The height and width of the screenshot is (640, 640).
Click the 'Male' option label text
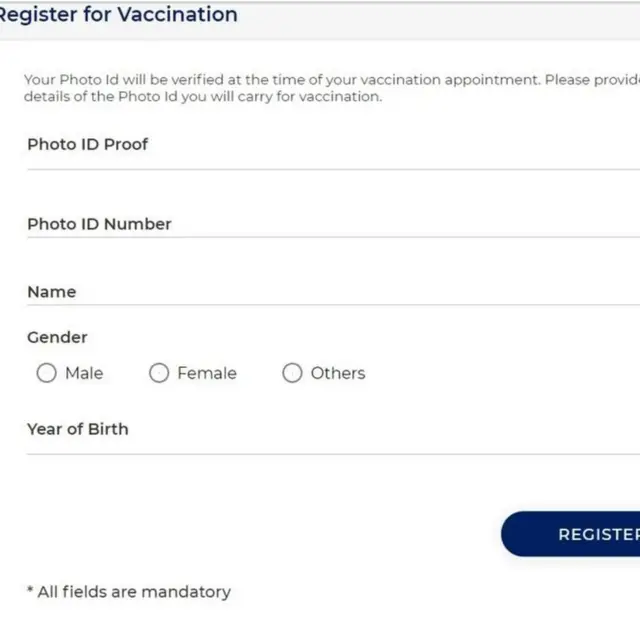[x=84, y=373]
